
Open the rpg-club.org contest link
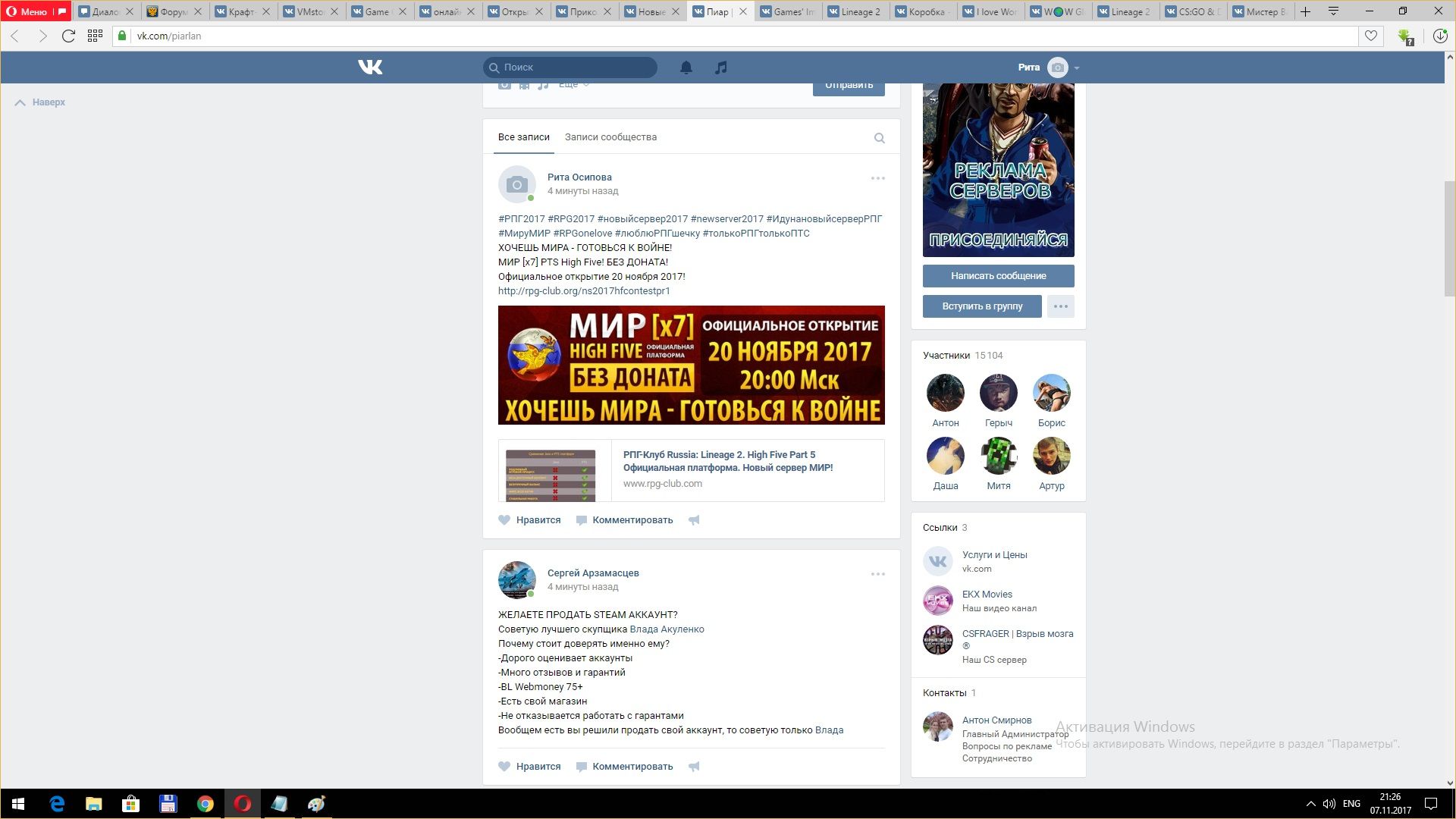pyautogui.click(x=584, y=291)
